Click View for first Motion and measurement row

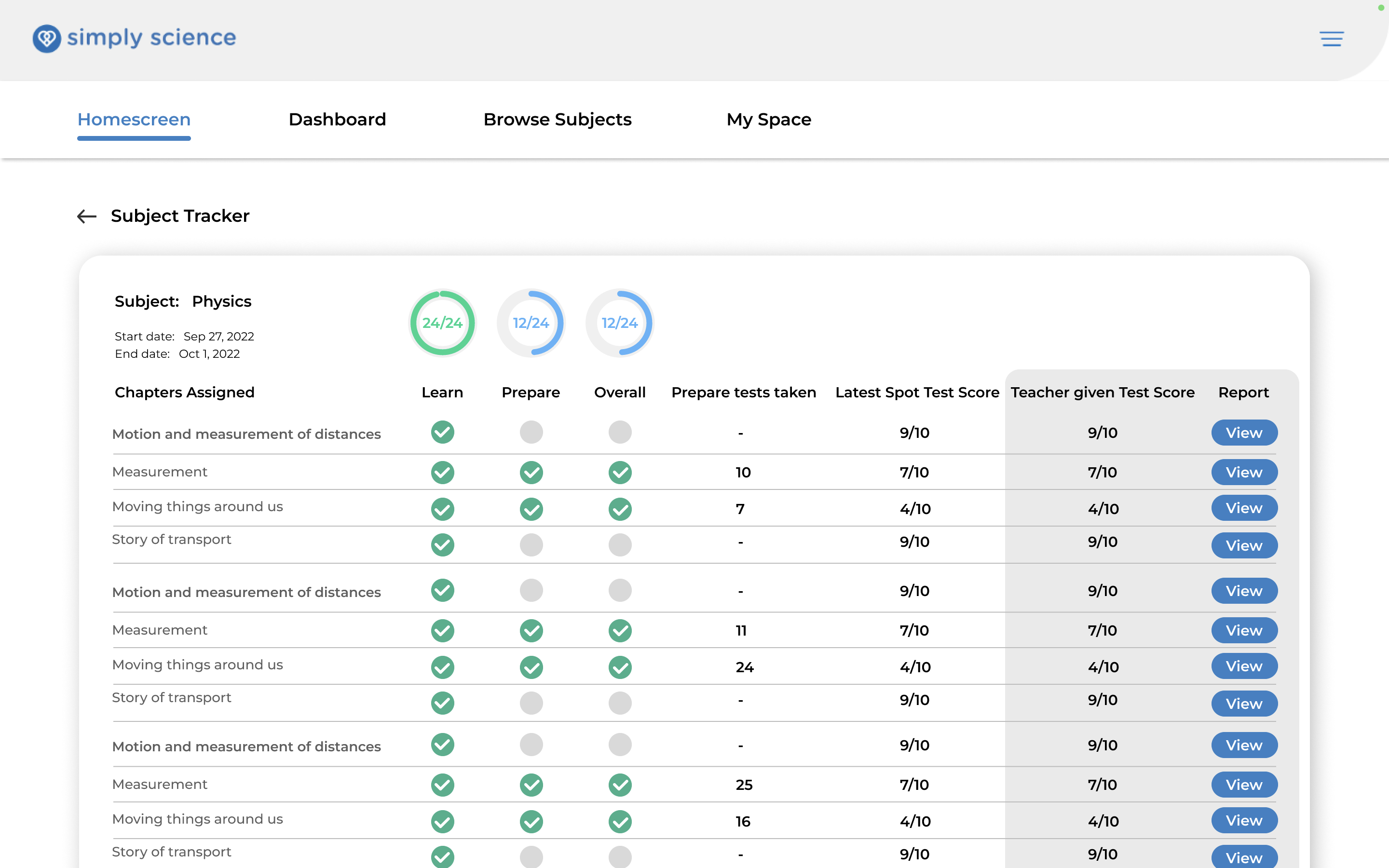click(1244, 432)
